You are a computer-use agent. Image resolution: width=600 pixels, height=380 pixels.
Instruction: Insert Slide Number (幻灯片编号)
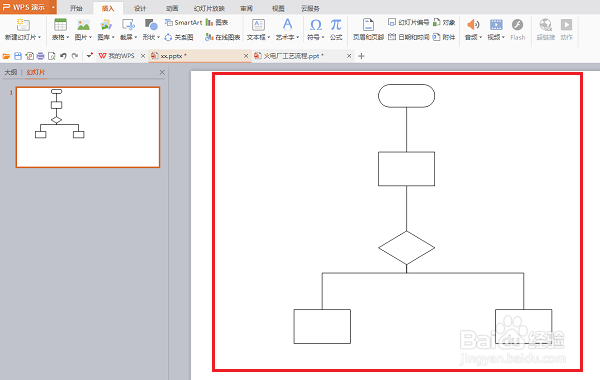(408, 23)
